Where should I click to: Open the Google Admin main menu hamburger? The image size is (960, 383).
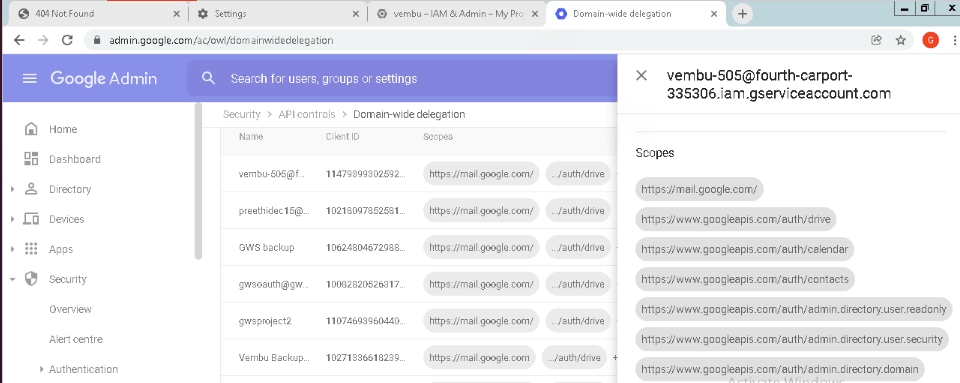coord(29,78)
